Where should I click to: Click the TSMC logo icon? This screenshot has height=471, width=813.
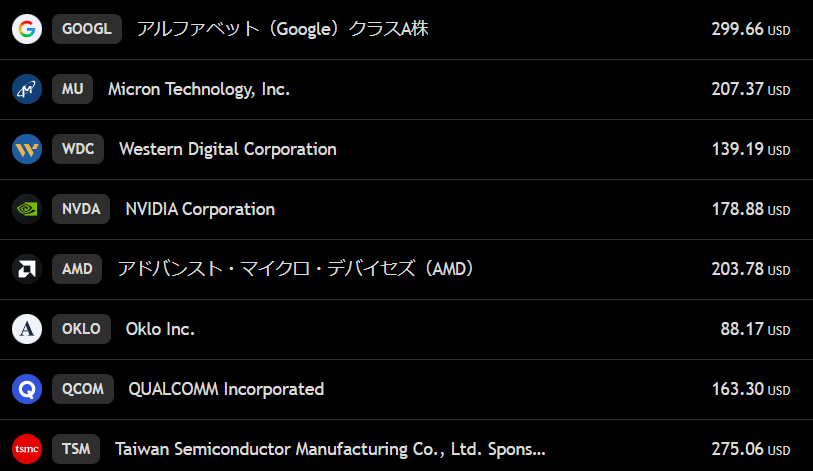pyautogui.click(x=27, y=449)
